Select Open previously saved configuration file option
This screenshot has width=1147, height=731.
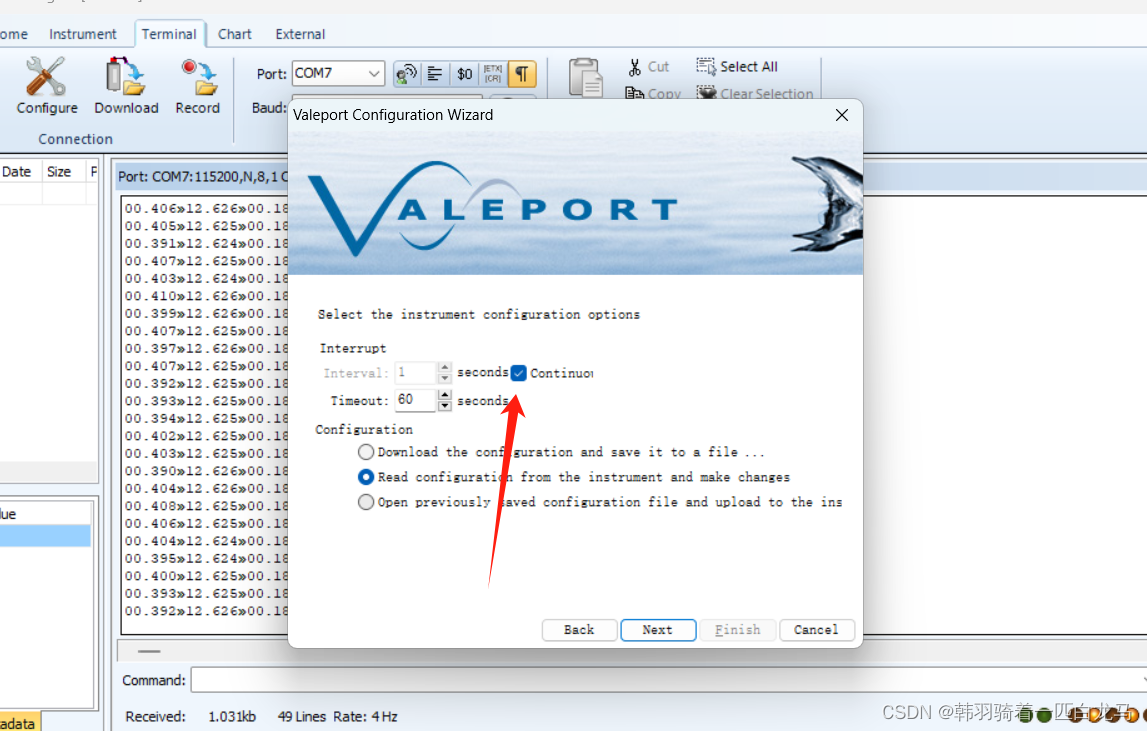click(366, 502)
